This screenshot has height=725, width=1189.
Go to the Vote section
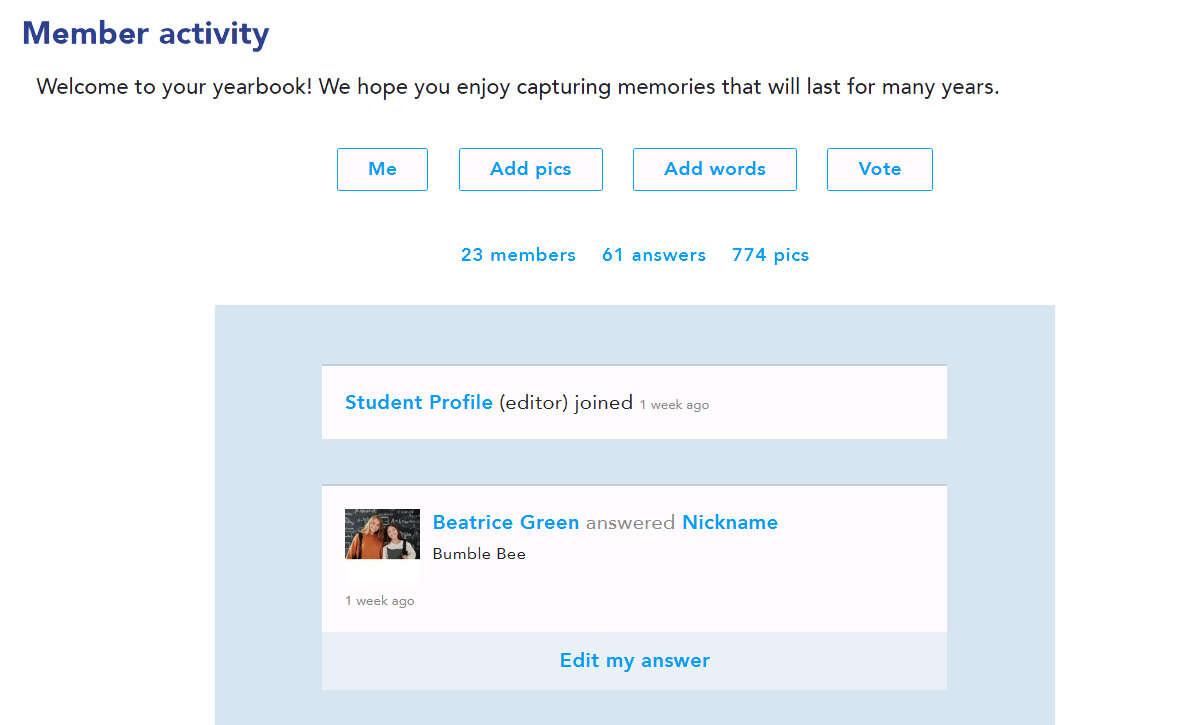(x=879, y=169)
